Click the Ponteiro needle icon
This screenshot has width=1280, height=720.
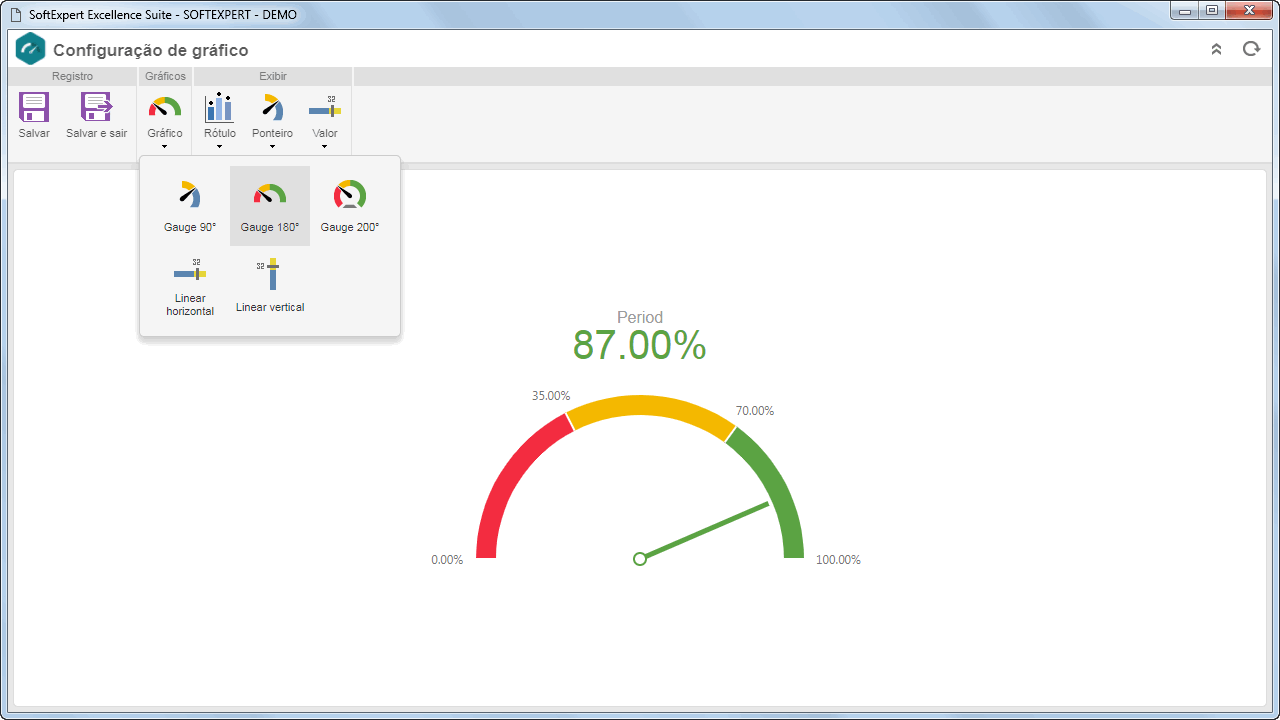click(x=272, y=107)
